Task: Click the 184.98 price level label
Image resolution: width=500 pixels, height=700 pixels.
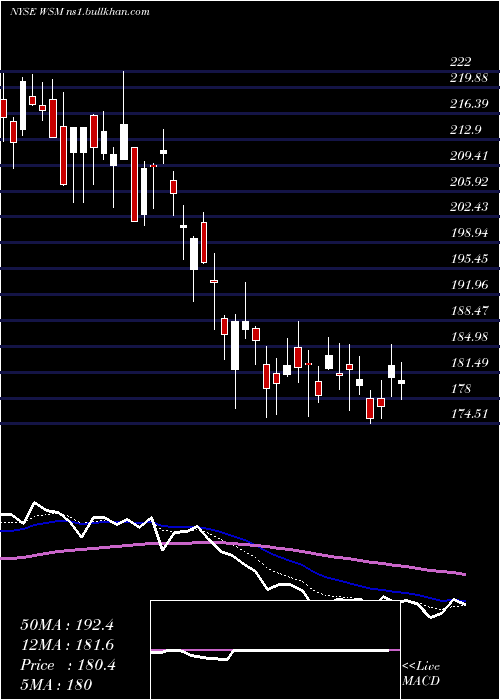Action: tap(469, 337)
